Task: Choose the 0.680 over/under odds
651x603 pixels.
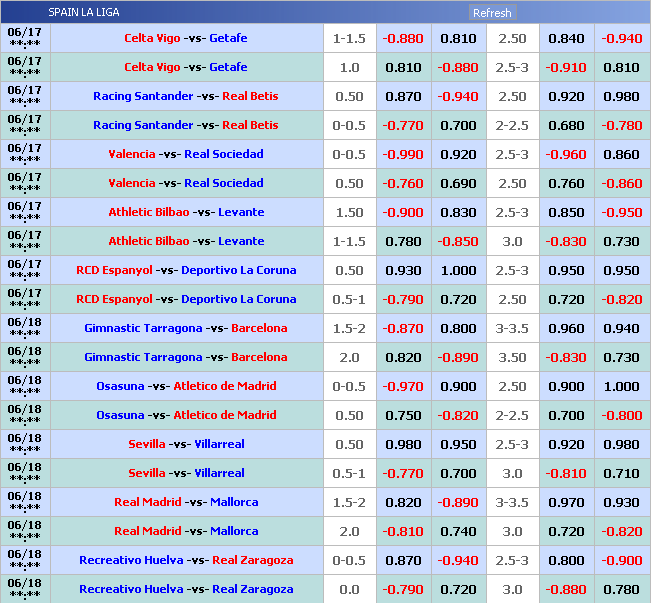Action: tap(566, 125)
